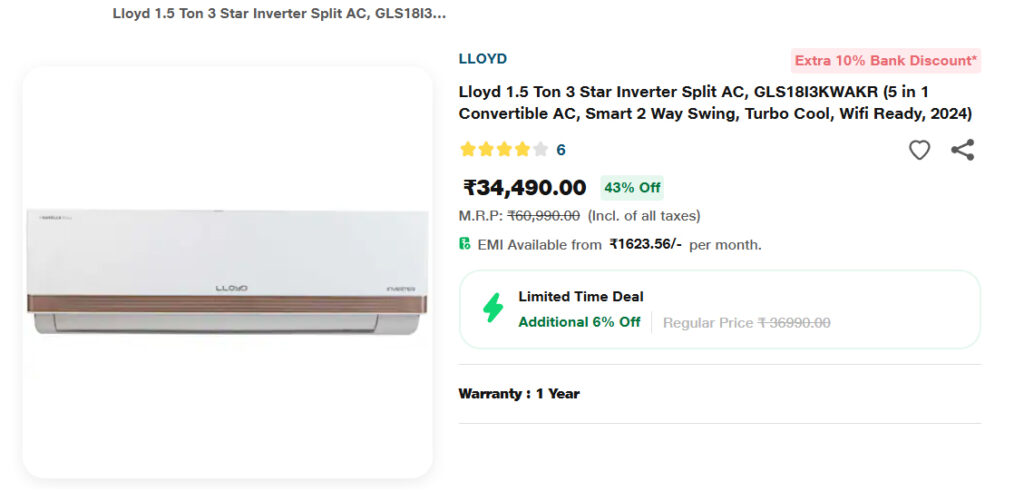This screenshot has height=491, width=1024.
Task: Click the green EMI icon
Action: coord(465,244)
